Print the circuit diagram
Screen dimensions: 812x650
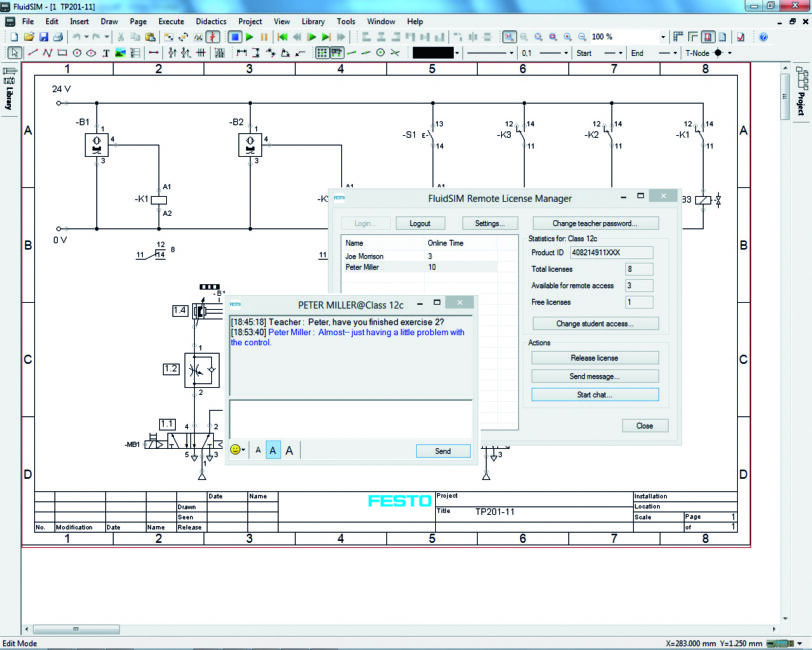pos(58,37)
